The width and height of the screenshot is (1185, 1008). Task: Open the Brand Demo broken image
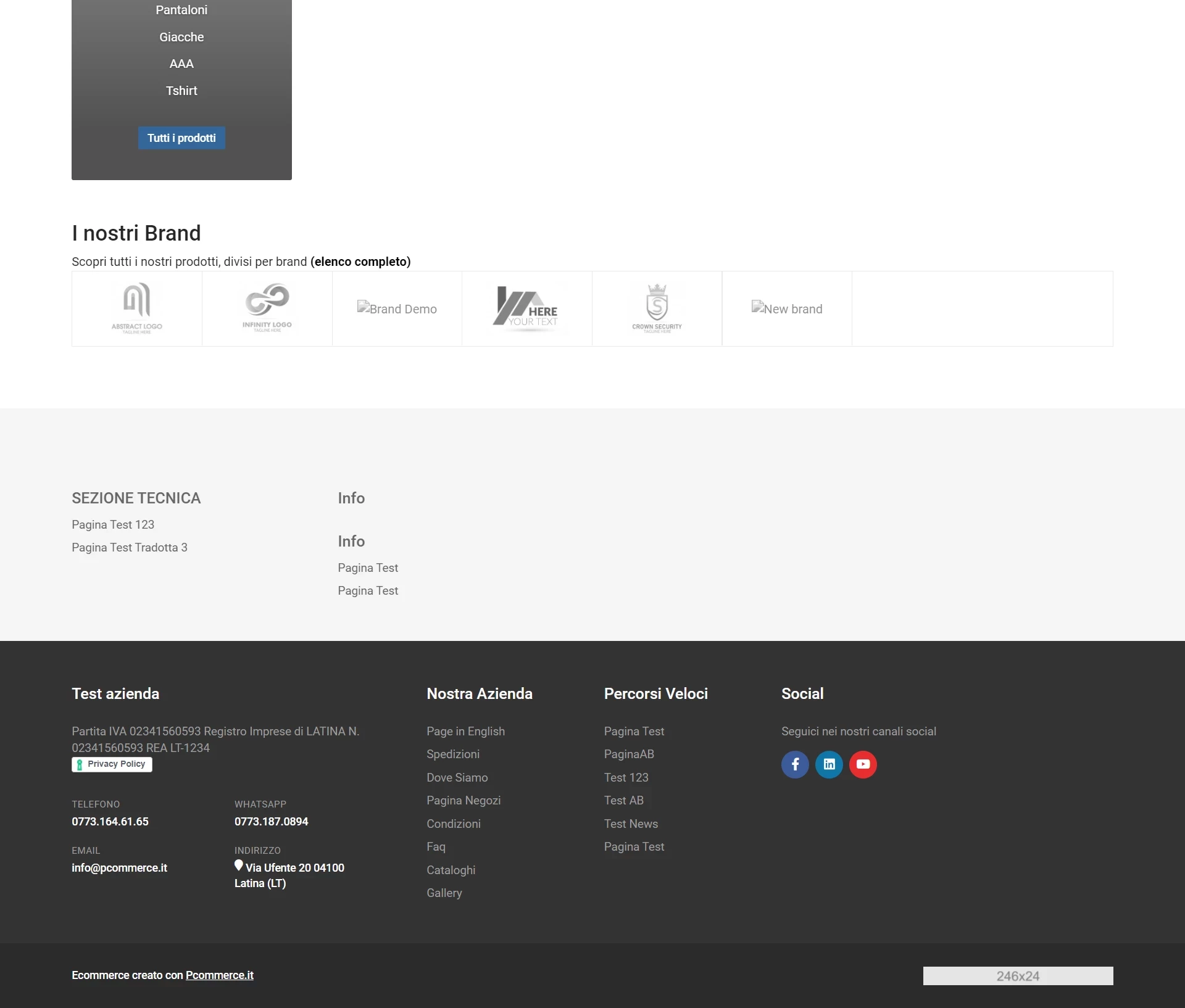397,308
